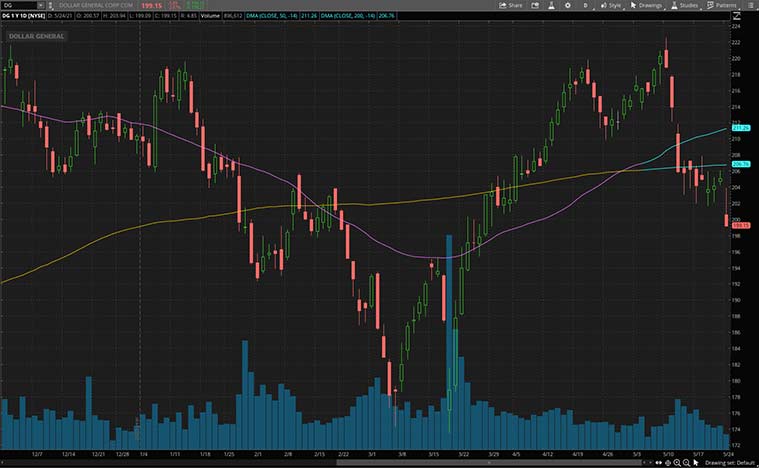The height and width of the screenshot is (468, 759).
Task: Click the zoom in magnifier icon
Action: tap(676, 463)
